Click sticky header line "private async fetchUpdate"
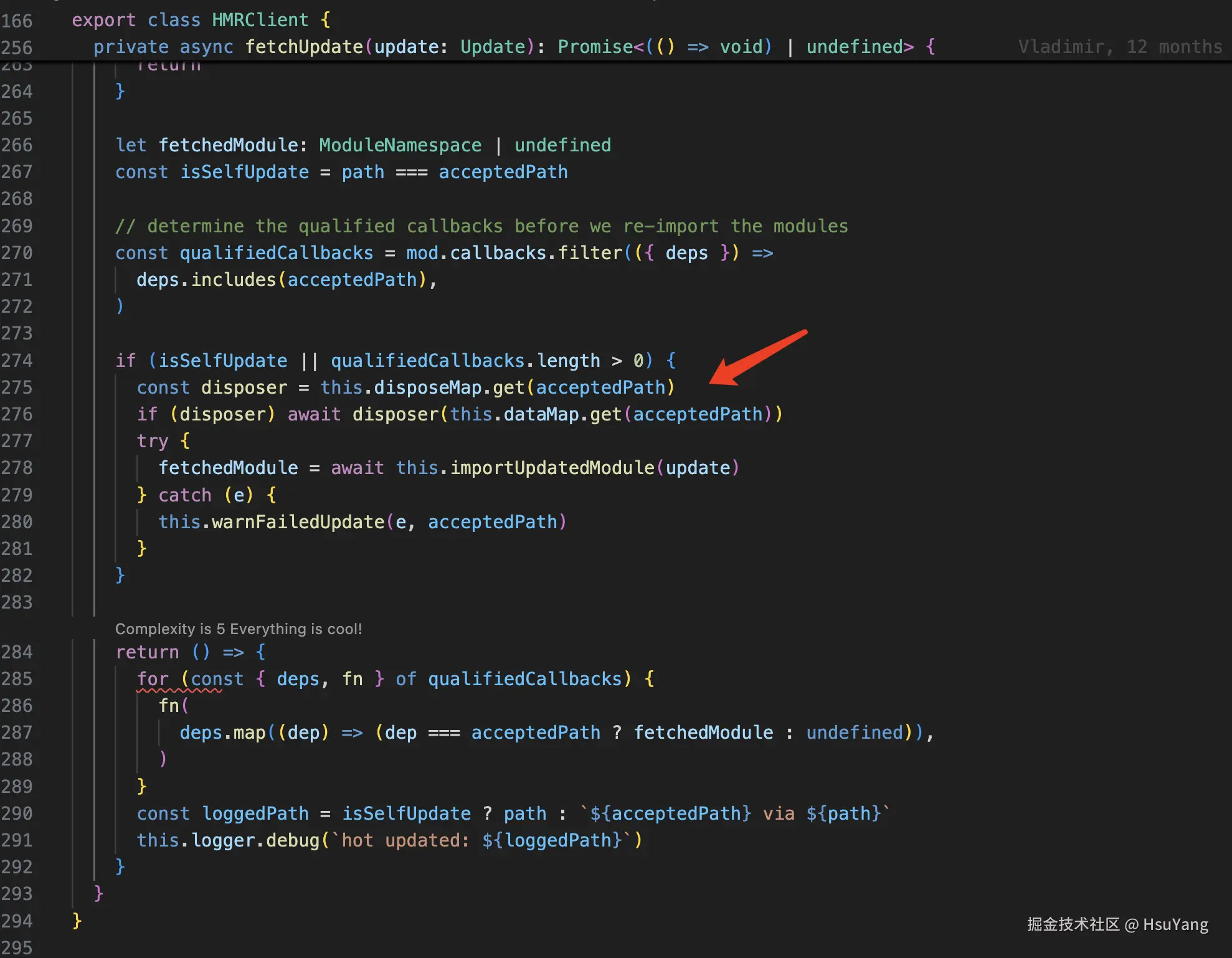The image size is (1232, 958). 227,47
